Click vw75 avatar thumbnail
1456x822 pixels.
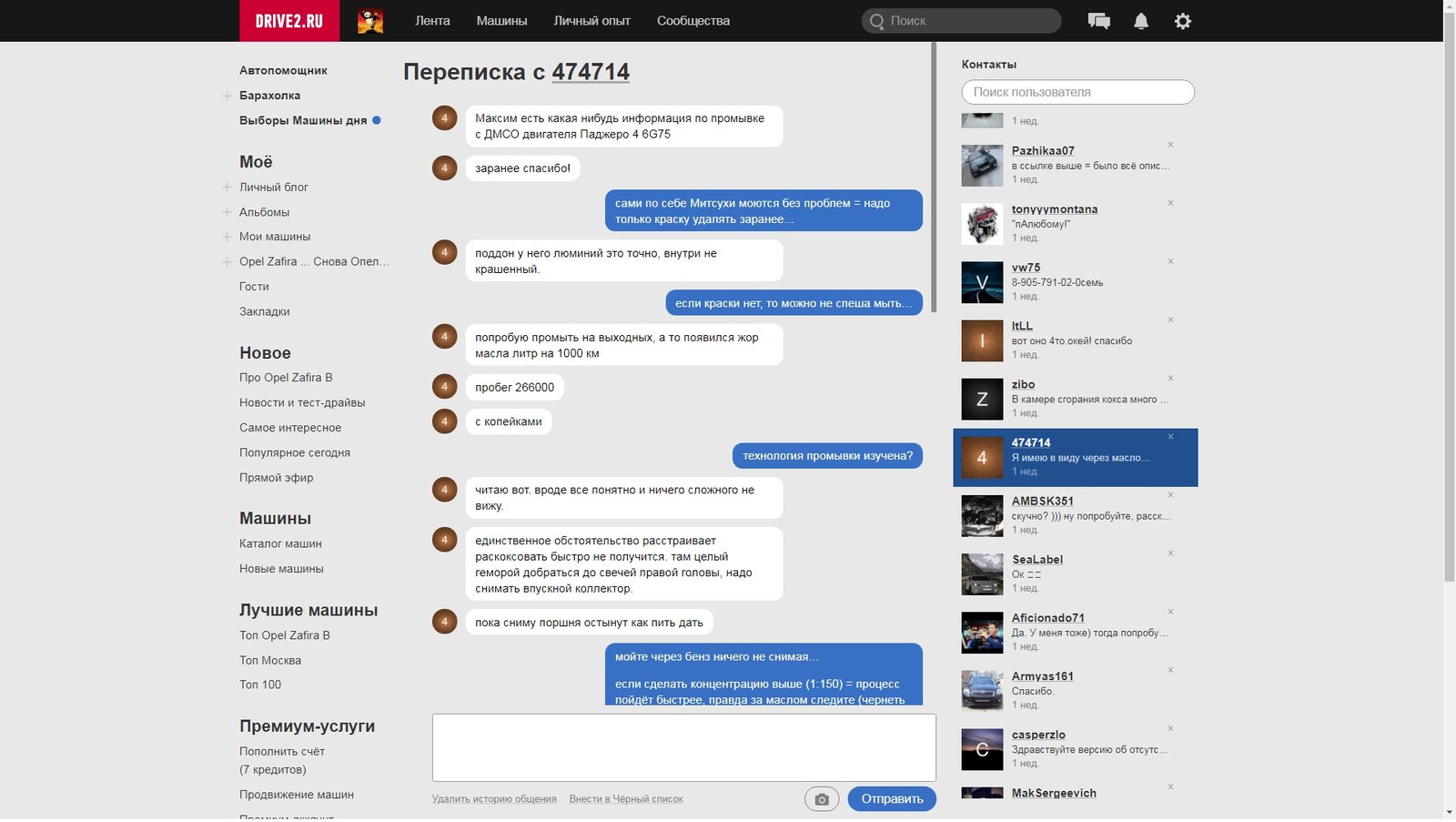(x=982, y=282)
